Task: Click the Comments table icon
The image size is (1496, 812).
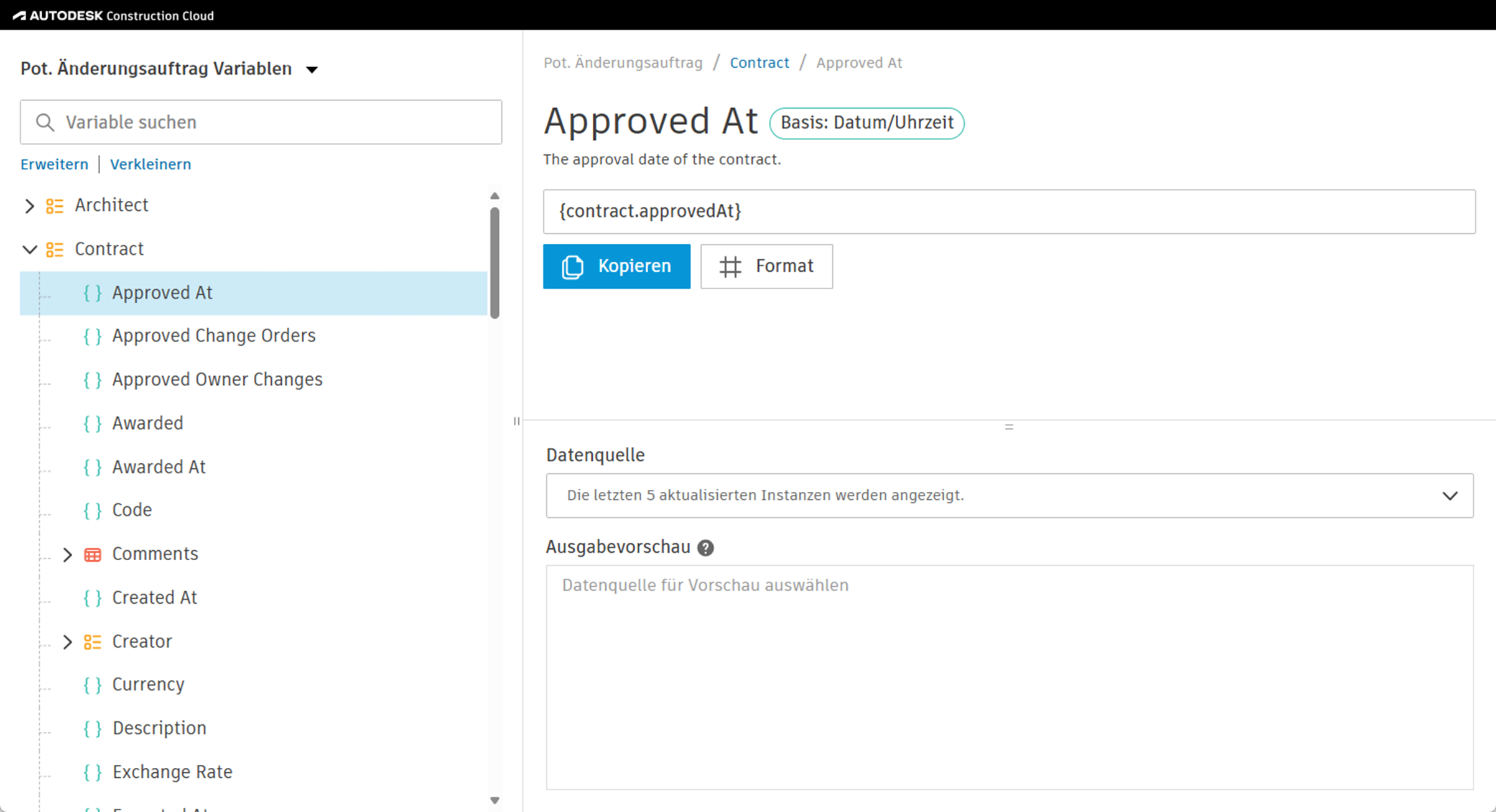Action: [93, 555]
